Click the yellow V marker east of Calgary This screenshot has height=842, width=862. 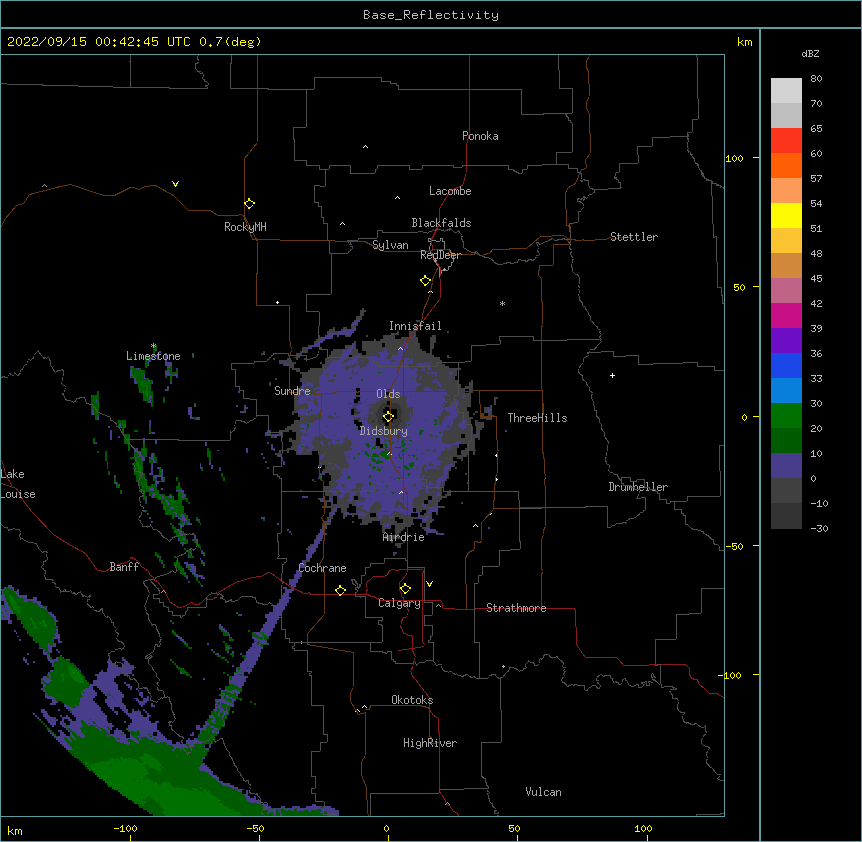point(429,584)
